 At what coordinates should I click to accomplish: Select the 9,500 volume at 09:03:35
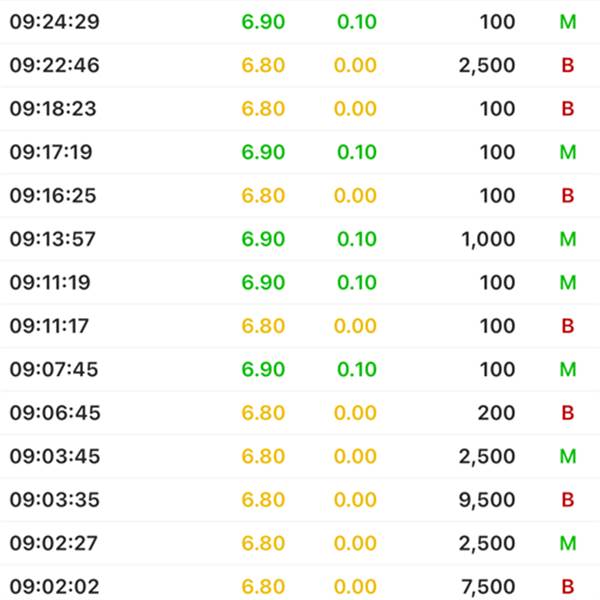point(487,500)
